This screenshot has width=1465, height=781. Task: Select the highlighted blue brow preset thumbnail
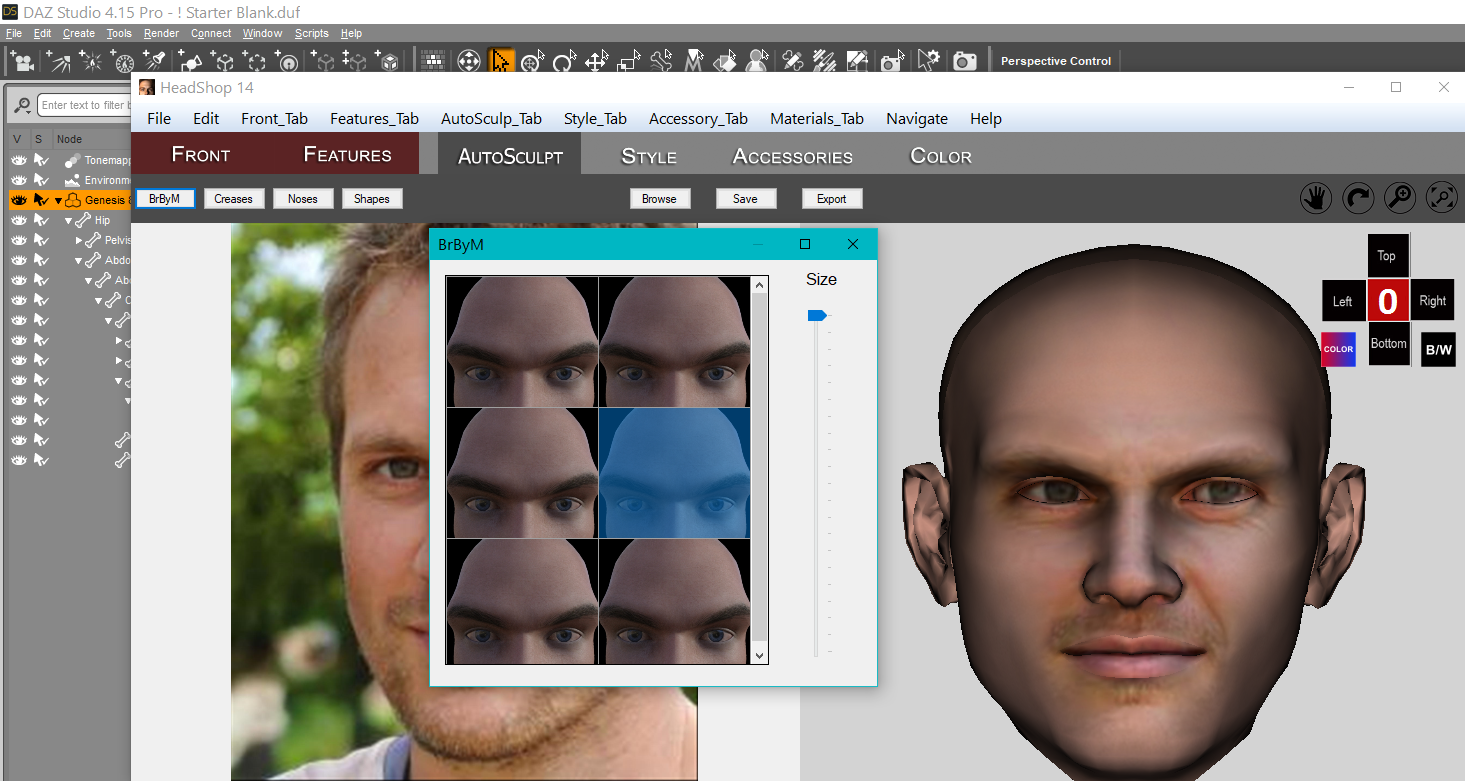(674, 473)
